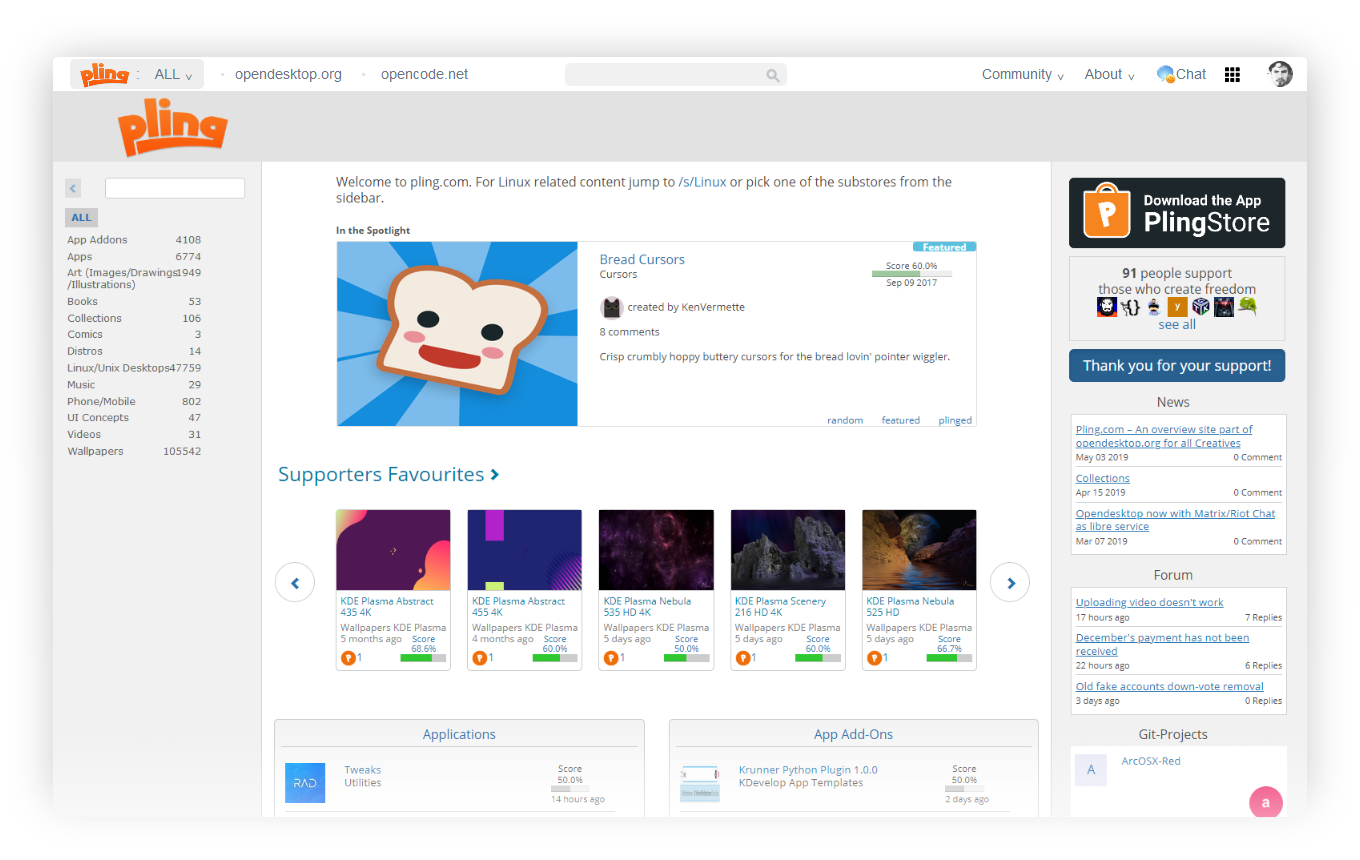
Task: Open 'Old fake accounts down-vote removal' thread
Action: [x=1169, y=686]
